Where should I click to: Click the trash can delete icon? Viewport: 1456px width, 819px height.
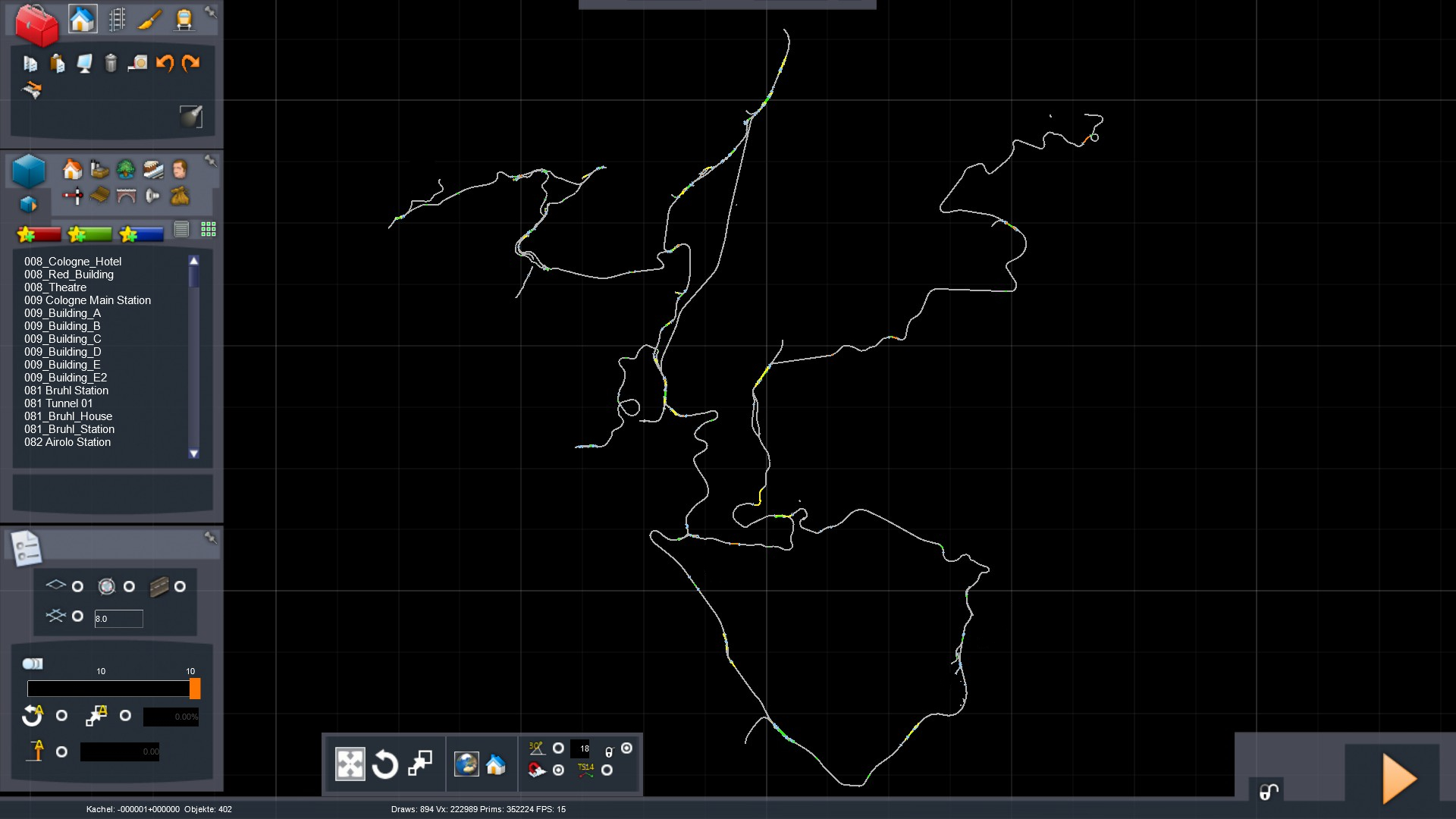pyautogui.click(x=111, y=63)
